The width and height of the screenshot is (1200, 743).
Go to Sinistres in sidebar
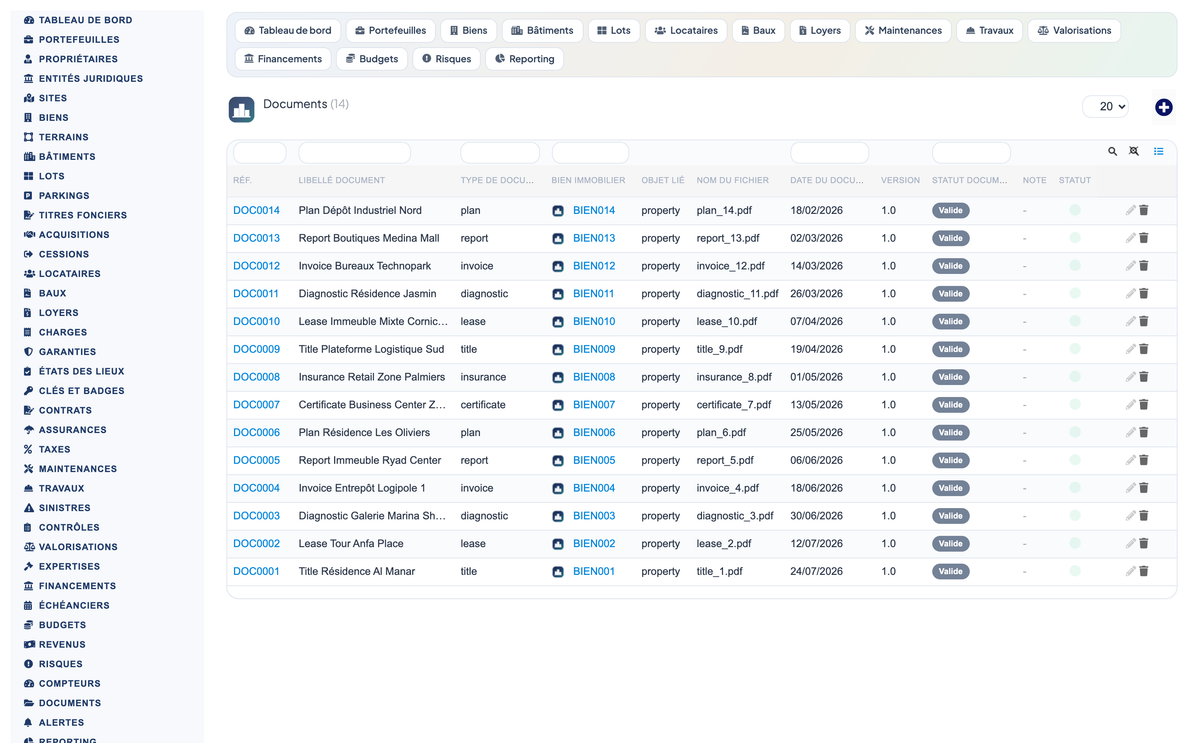click(x=64, y=508)
